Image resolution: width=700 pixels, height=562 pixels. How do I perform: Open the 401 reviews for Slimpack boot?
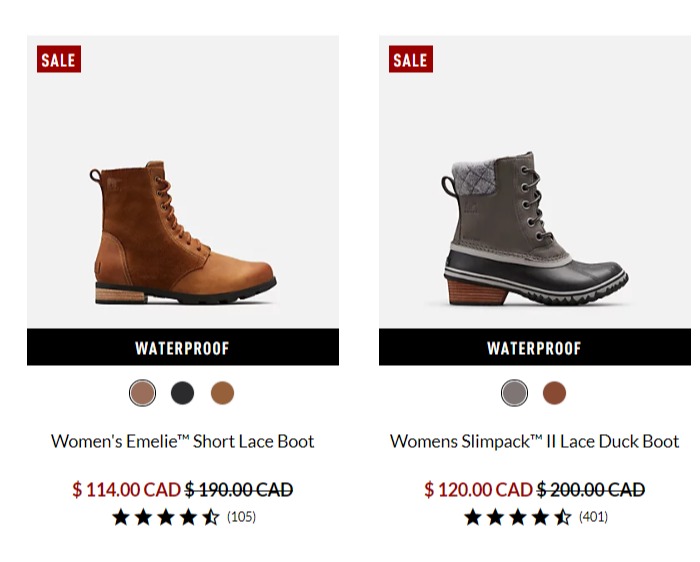pyautogui.click(x=593, y=517)
